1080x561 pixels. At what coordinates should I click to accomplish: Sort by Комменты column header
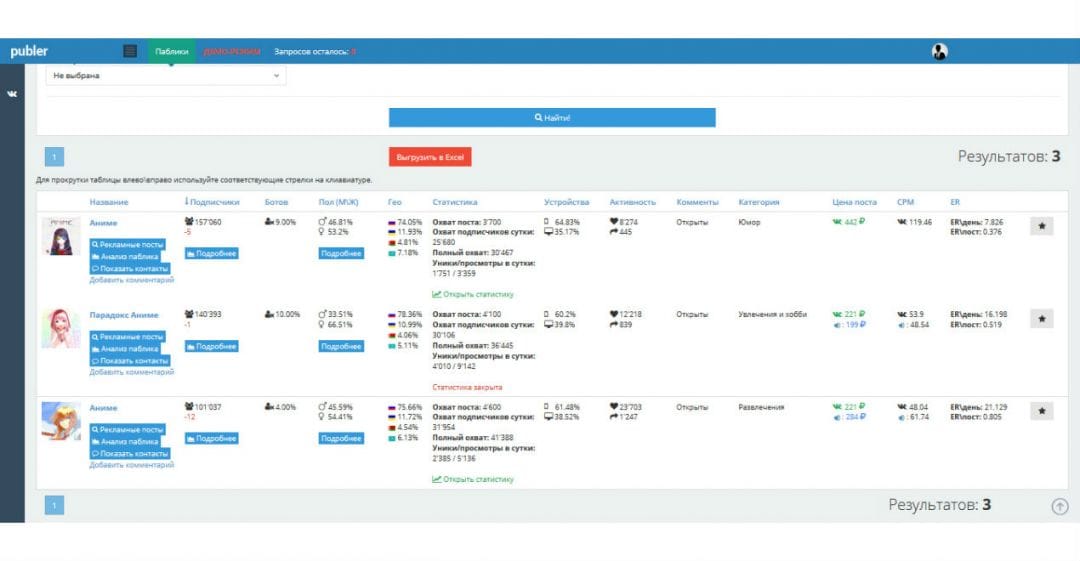pyautogui.click(x=697, y=202)
